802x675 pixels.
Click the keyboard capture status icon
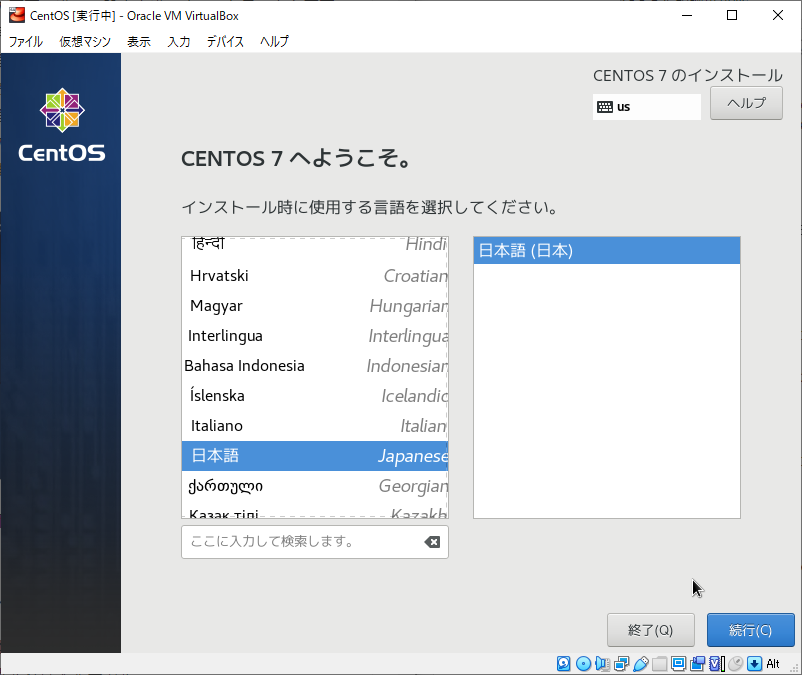[754, 663]
